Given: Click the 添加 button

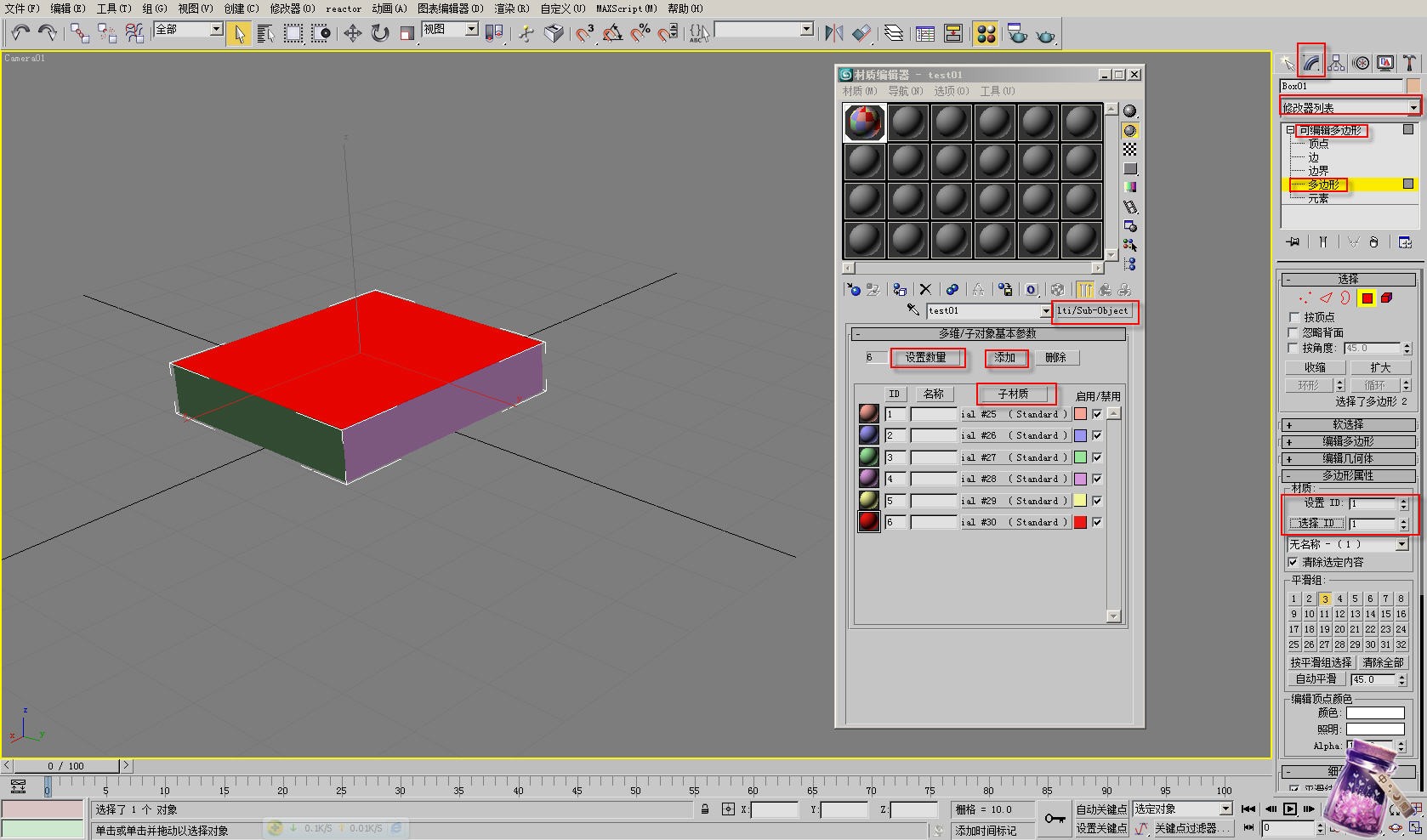Looking at the screenshot, I should (1005, 358).
